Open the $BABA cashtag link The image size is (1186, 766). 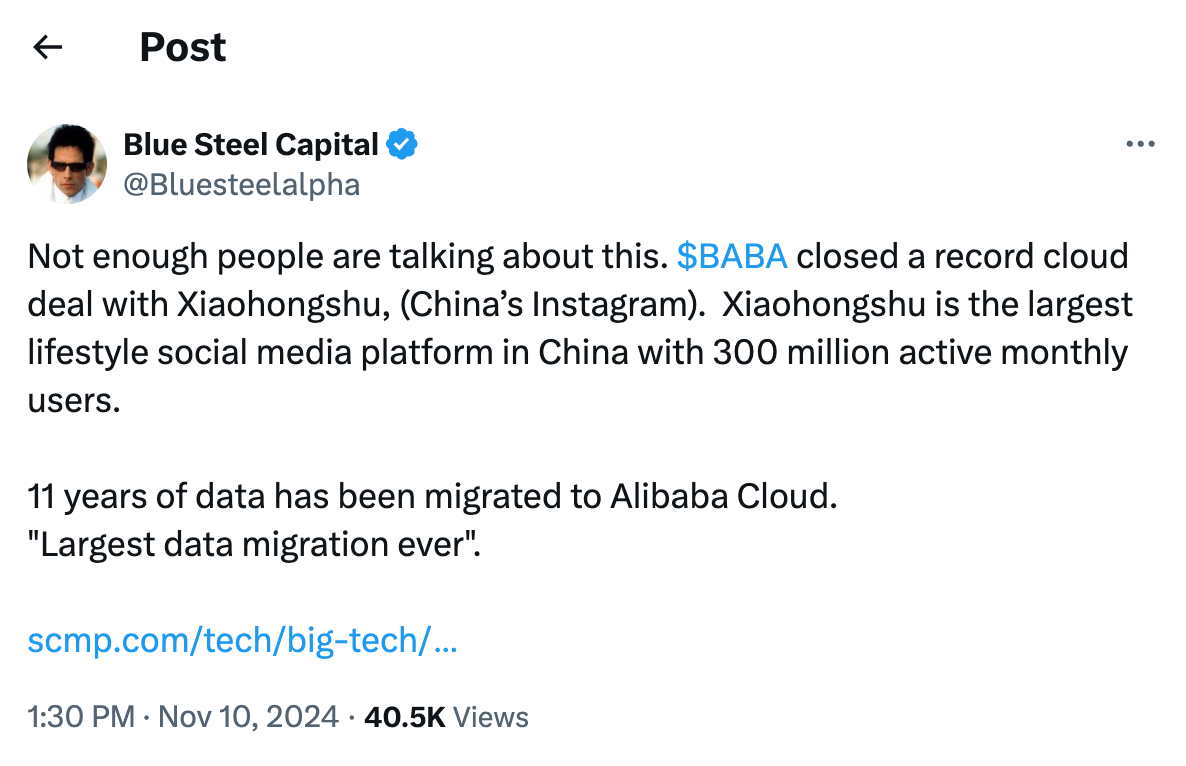tap(732, 256)
